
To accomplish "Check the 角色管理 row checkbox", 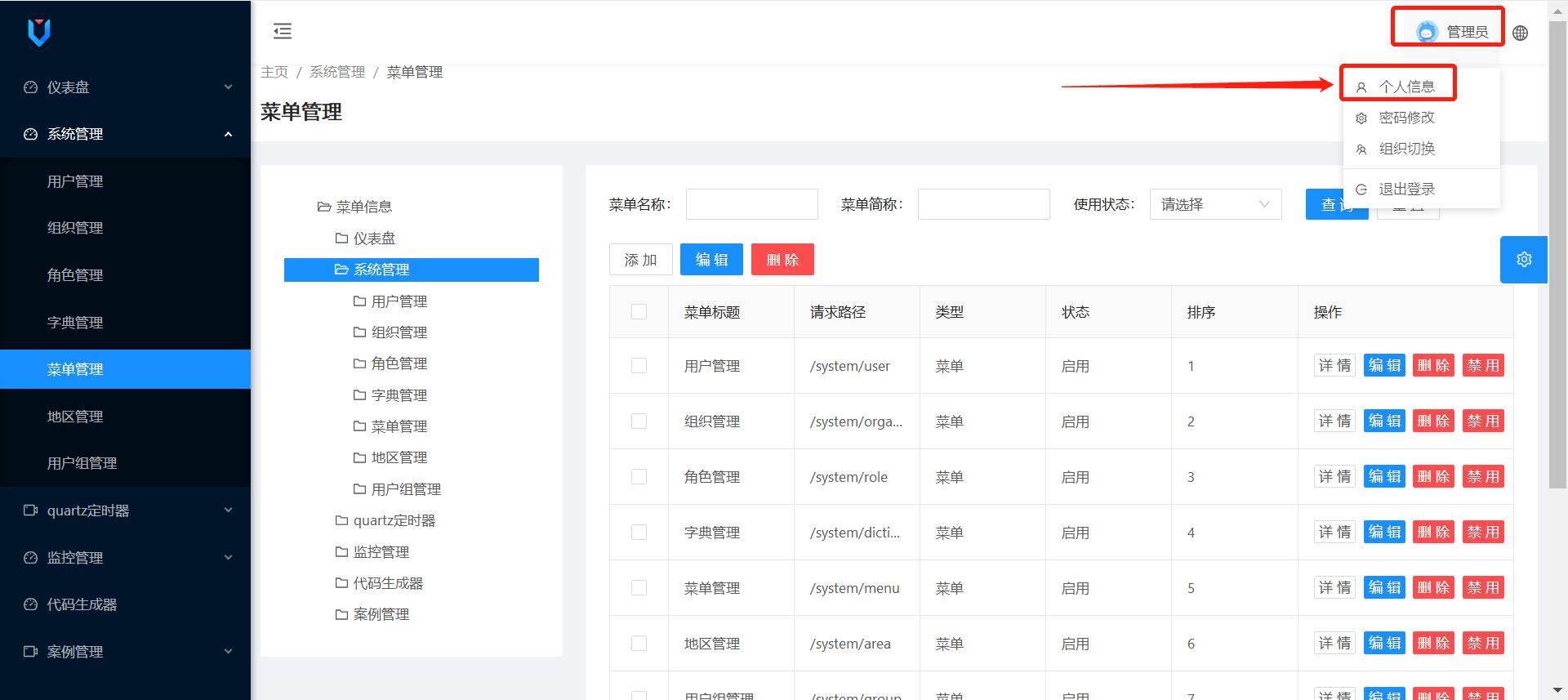I will (x=639, y=477).
